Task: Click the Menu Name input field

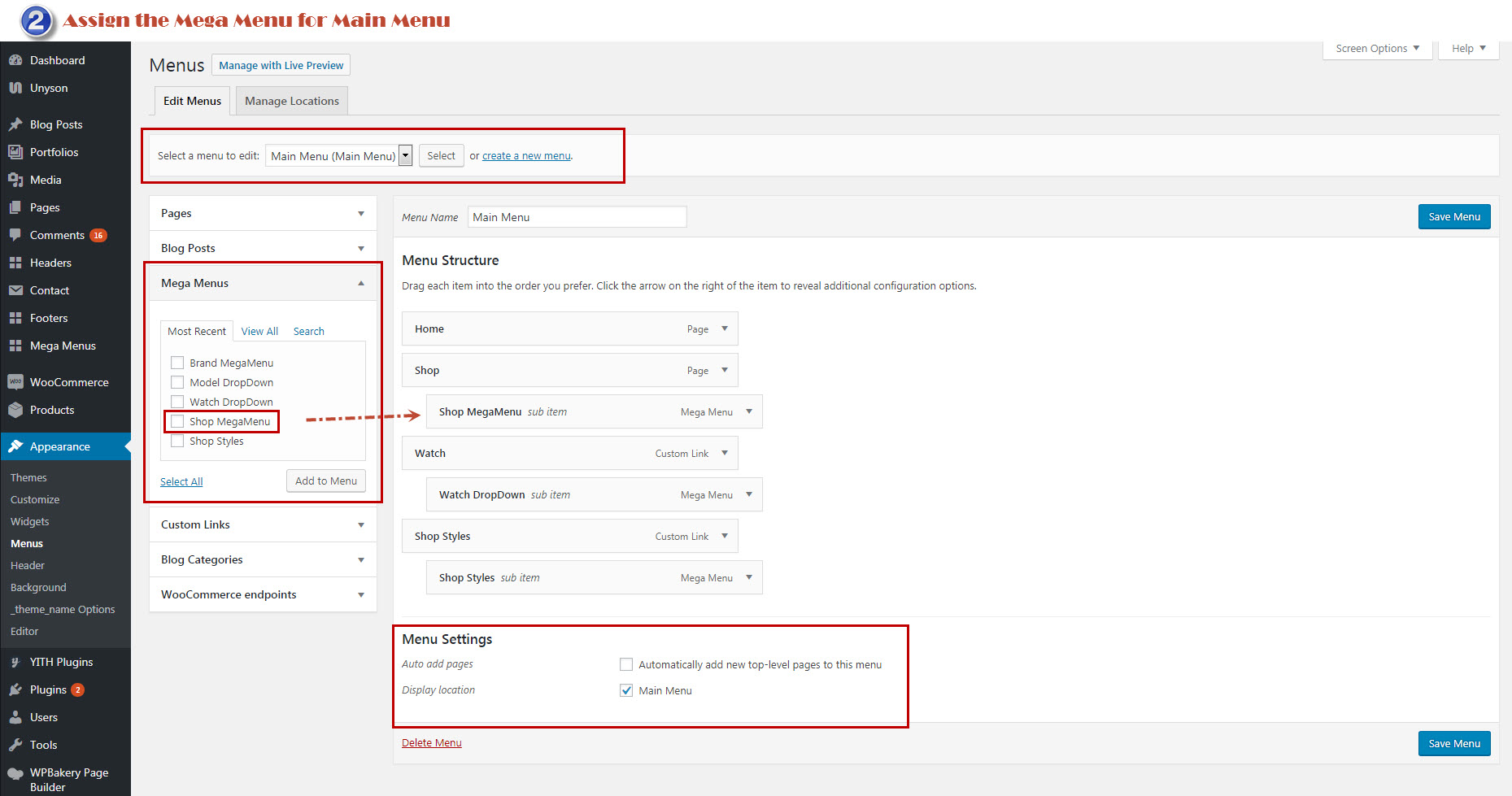Action: (577, 217)
